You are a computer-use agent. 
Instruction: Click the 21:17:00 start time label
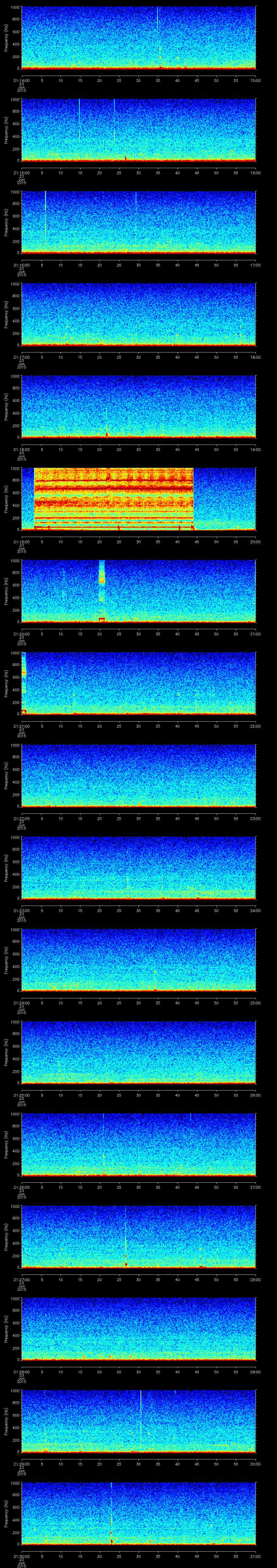click(22, 357)
